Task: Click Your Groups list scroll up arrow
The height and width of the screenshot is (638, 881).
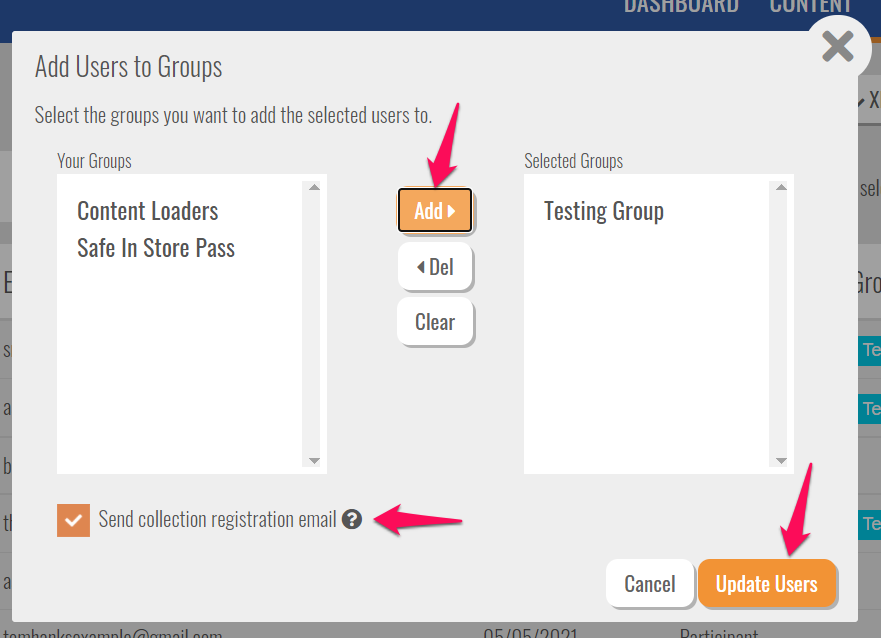Action: [x=314, y=187]
